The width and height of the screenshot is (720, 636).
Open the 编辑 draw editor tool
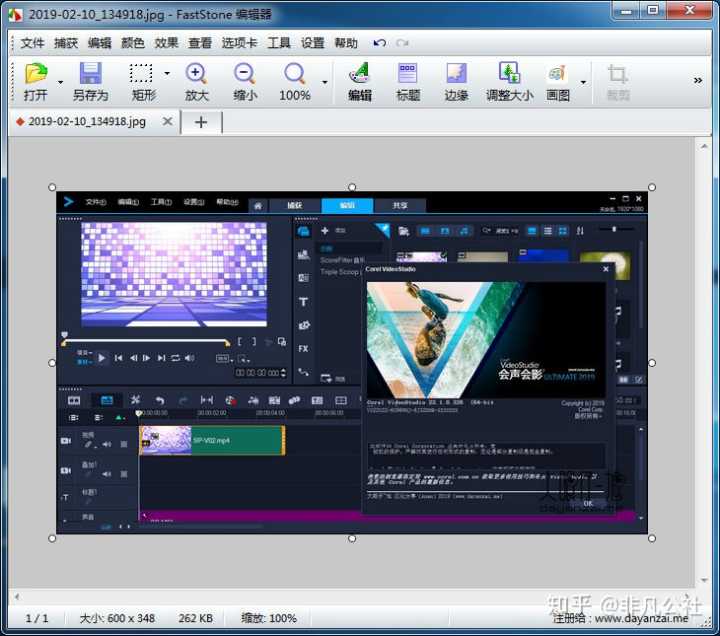(x=360, y=73)
